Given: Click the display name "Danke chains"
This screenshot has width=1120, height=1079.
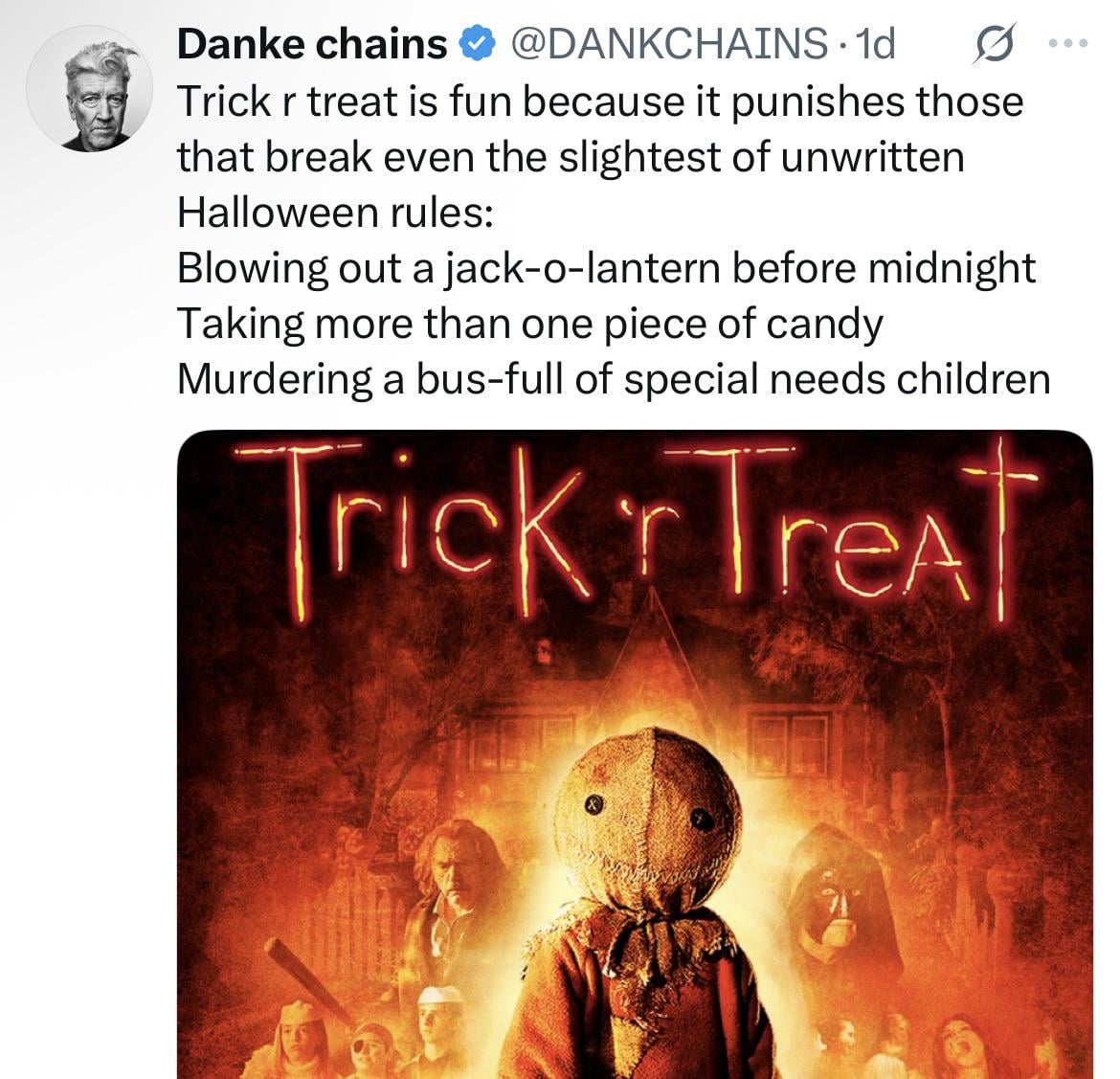Looking at the screenshot, I should pos(312,43).
